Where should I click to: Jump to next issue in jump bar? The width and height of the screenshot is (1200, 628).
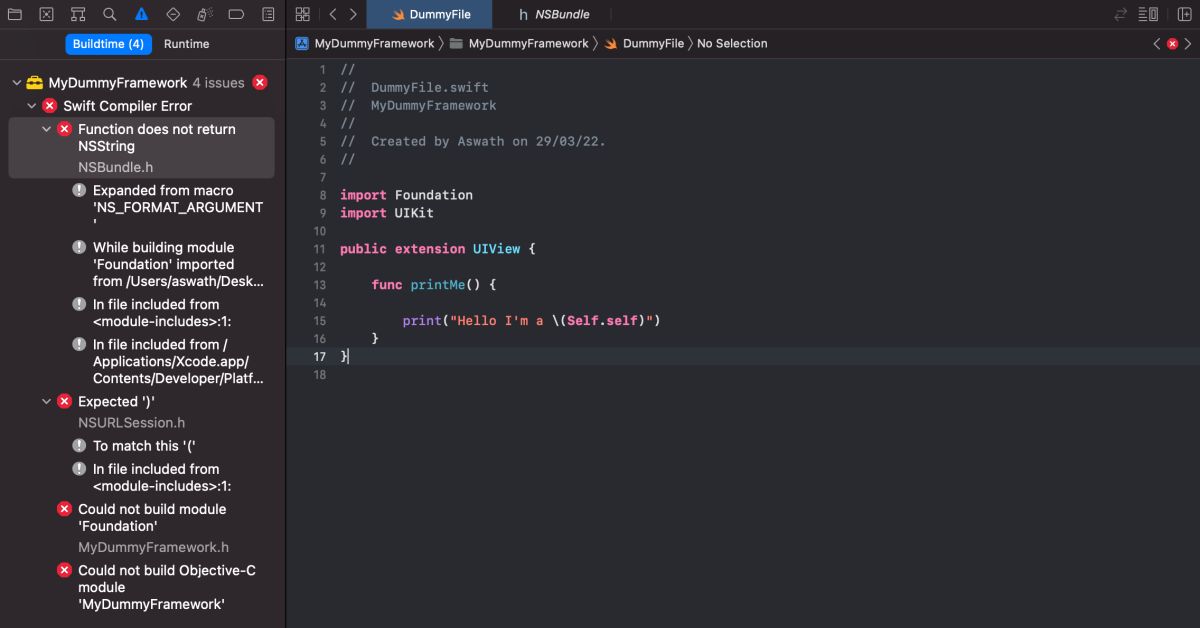1188,44
